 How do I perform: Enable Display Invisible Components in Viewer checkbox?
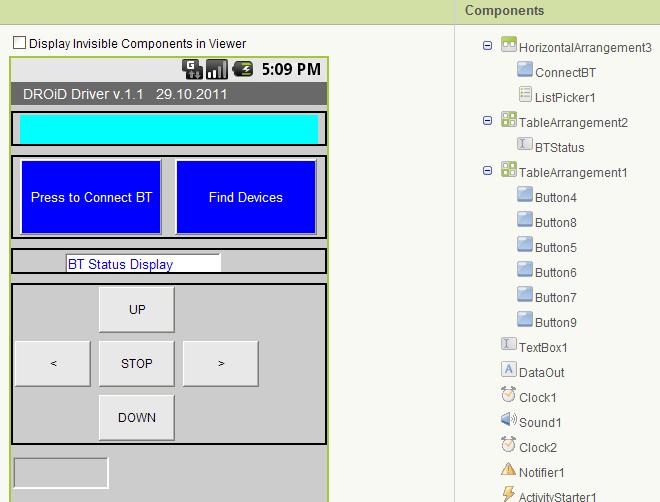click(x=19, y=43)
